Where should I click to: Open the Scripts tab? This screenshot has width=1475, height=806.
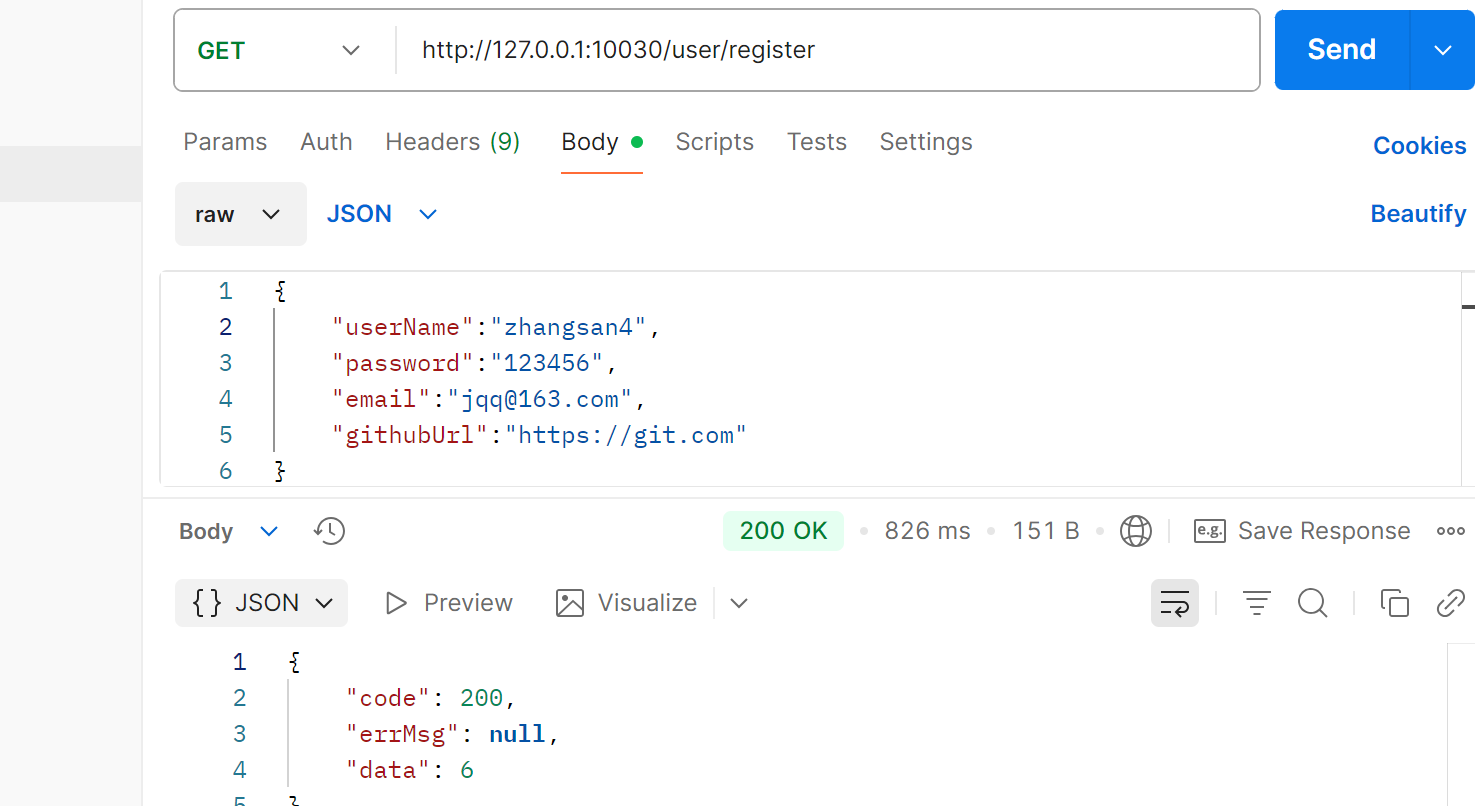pos(715,142)
